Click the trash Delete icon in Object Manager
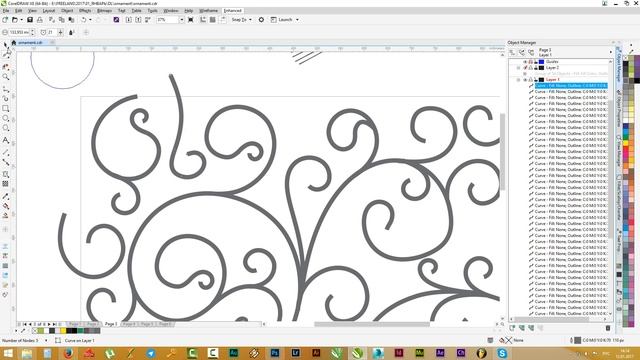The height and width of the screenshot is (360, 640). pyautogui.click(x=608, y=328)
